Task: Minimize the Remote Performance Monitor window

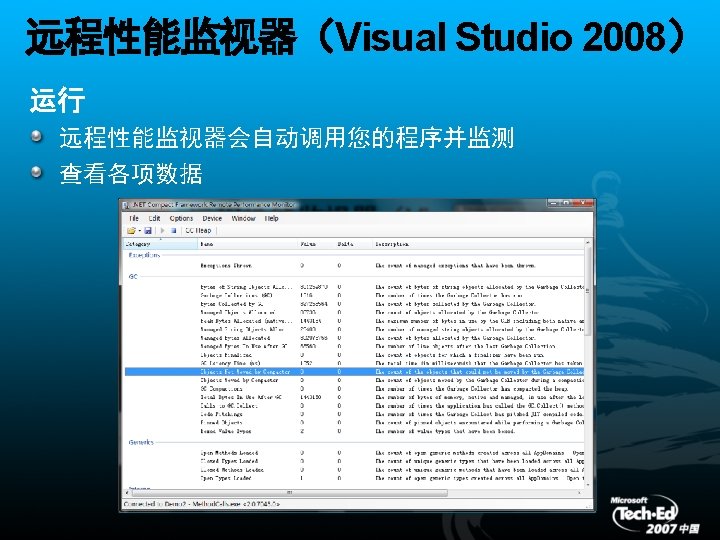Action: 553,202
